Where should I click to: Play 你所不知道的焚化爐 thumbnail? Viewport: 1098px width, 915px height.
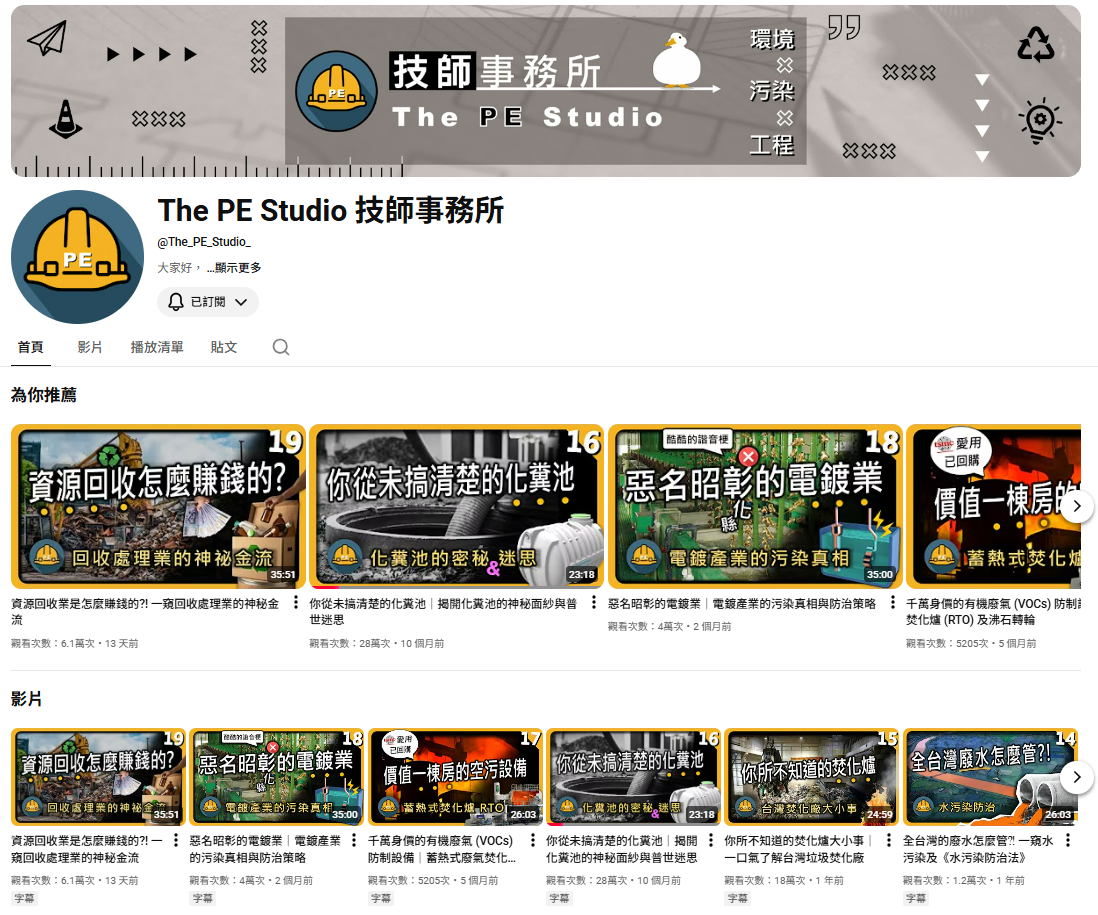click(812, 777)
